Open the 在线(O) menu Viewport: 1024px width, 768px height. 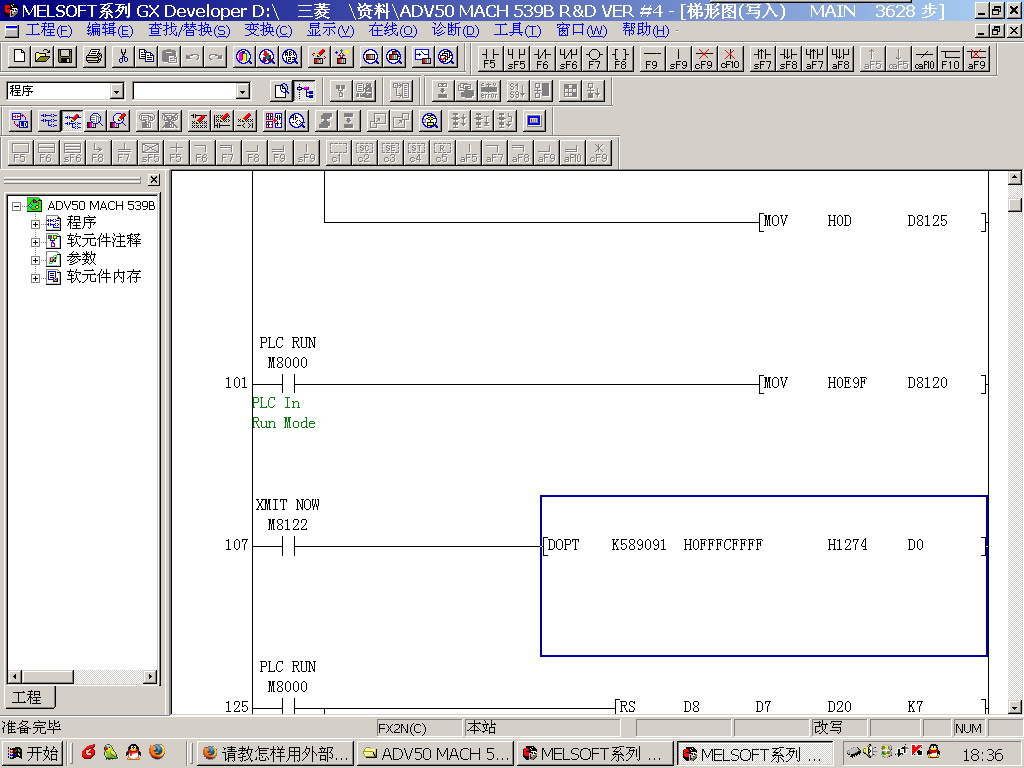[x=392, y=30]
